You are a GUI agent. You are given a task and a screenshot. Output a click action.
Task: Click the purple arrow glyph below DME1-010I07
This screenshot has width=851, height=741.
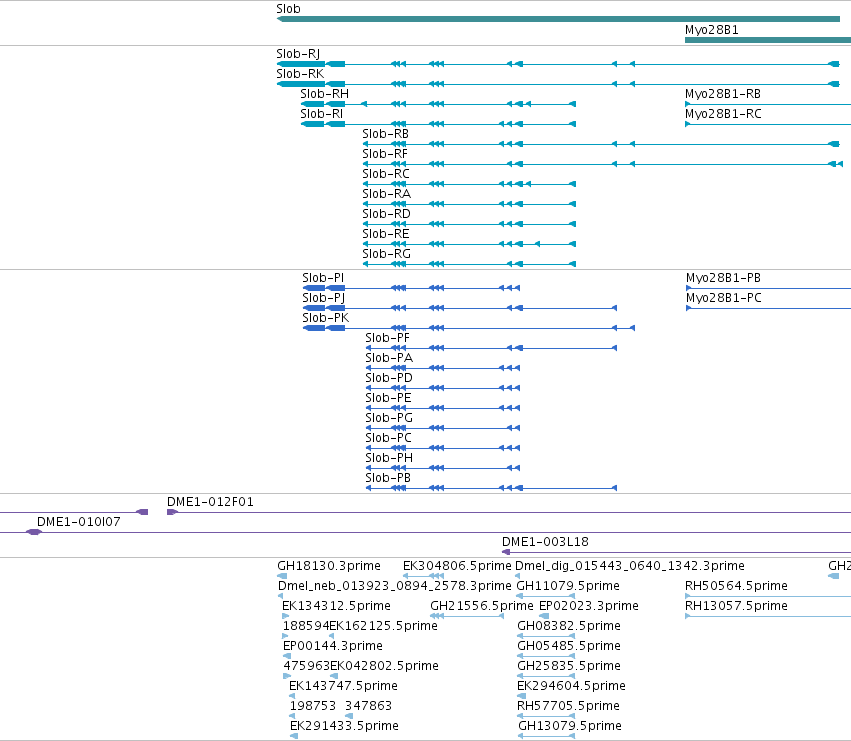point(34,533)
